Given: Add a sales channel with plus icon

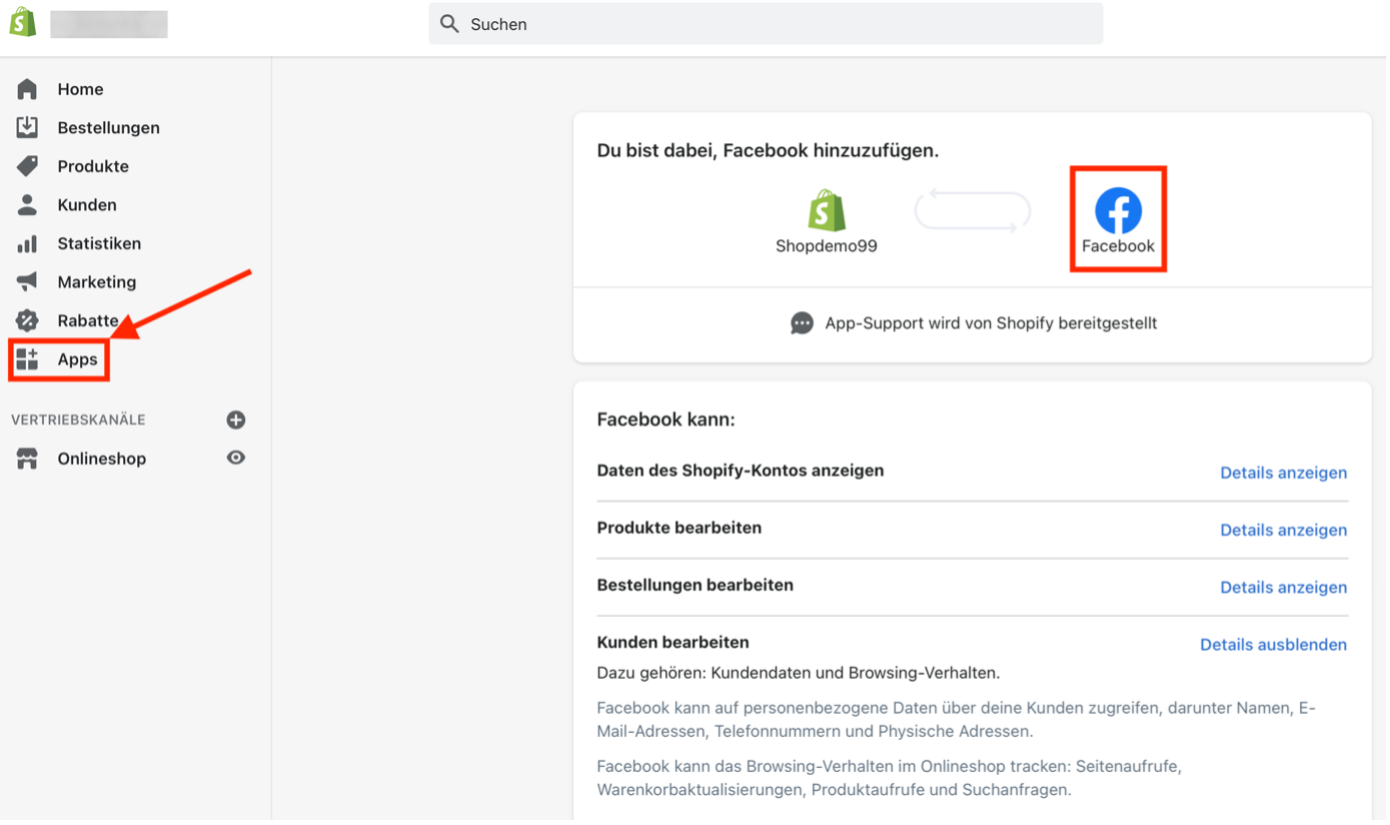Looking at the screenshot, I should (x=236, y=420).
